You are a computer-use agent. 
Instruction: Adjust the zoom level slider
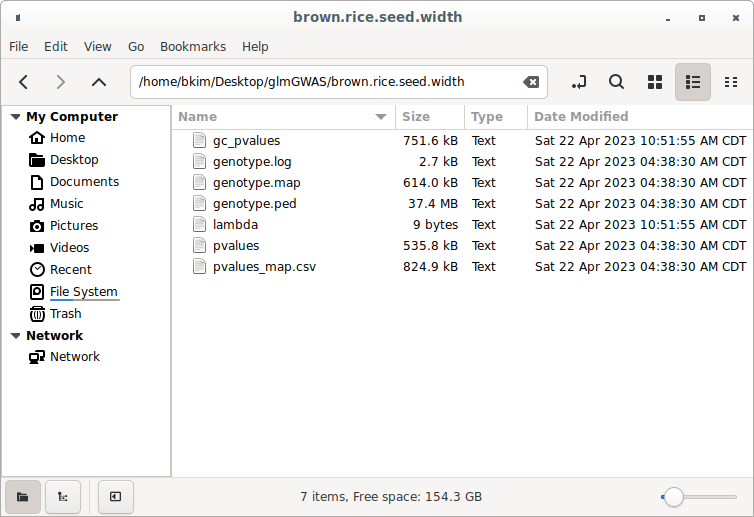(x=674, y=496)
